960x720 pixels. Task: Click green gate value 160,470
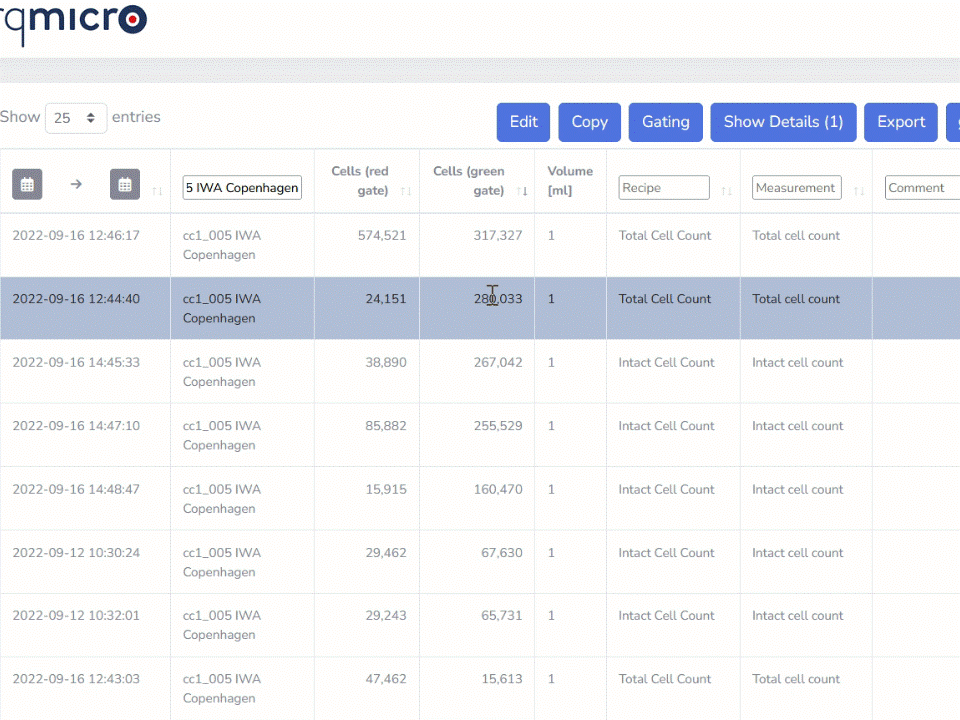click(x=498, y=489)
